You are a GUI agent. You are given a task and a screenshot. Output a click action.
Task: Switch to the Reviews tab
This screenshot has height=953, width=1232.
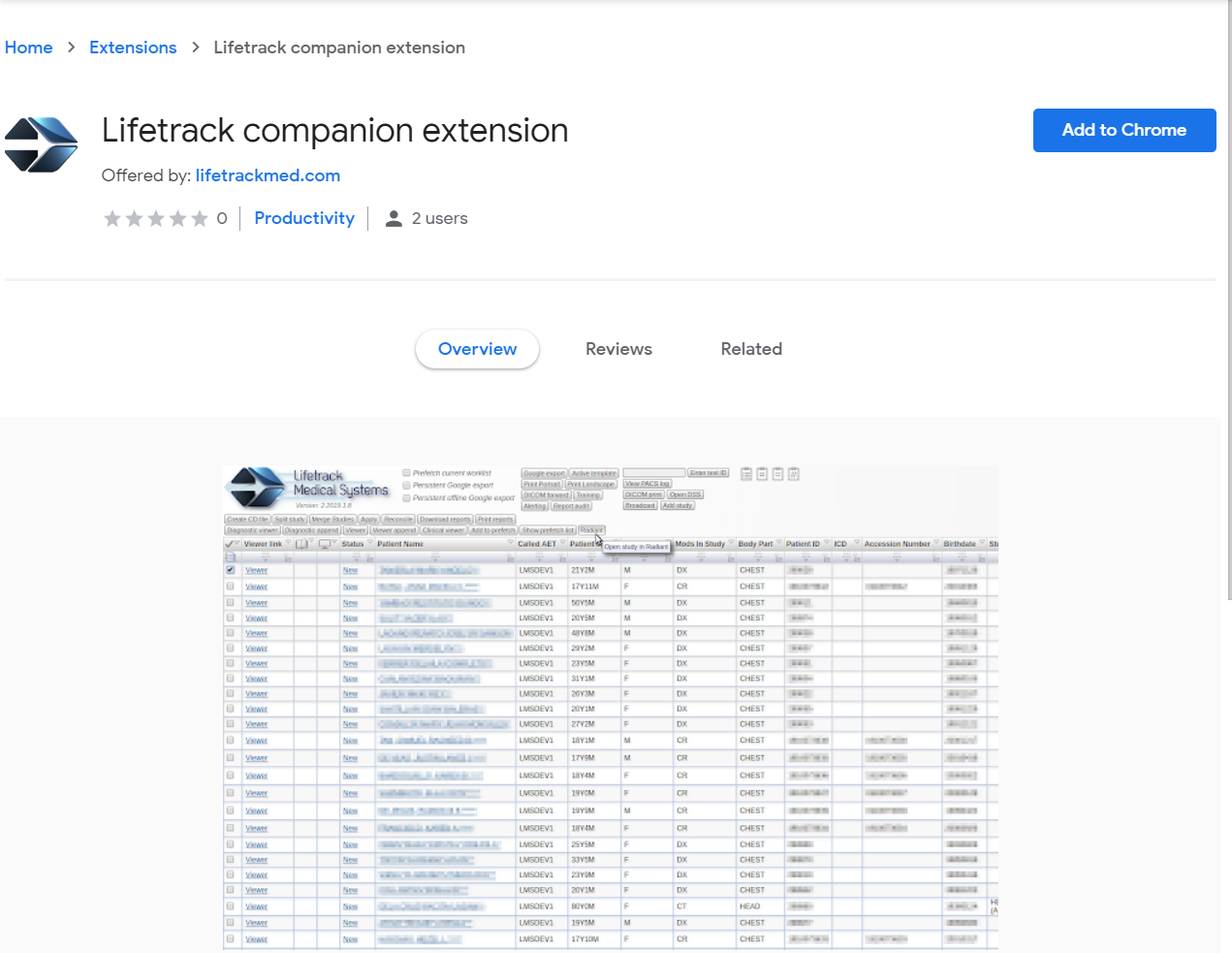click(x=618, y=349)
